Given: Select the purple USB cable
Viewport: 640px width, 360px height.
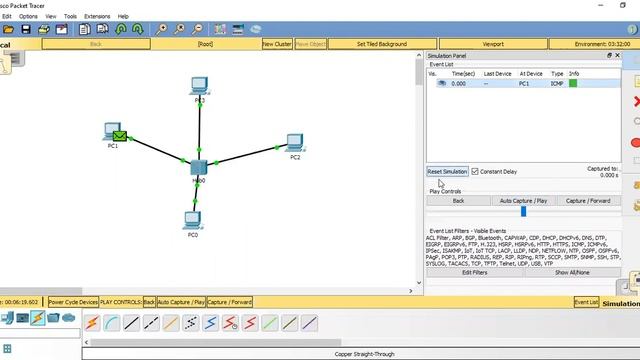Looking at the screenshot, I should point(309,323).
